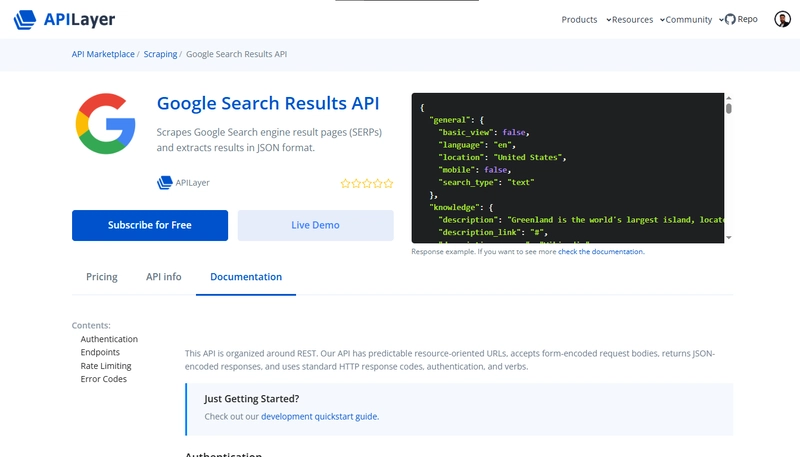Open the Live Demo button
Image resolution: width=800 pixels, height=457 pixels.
click(315, 225)
